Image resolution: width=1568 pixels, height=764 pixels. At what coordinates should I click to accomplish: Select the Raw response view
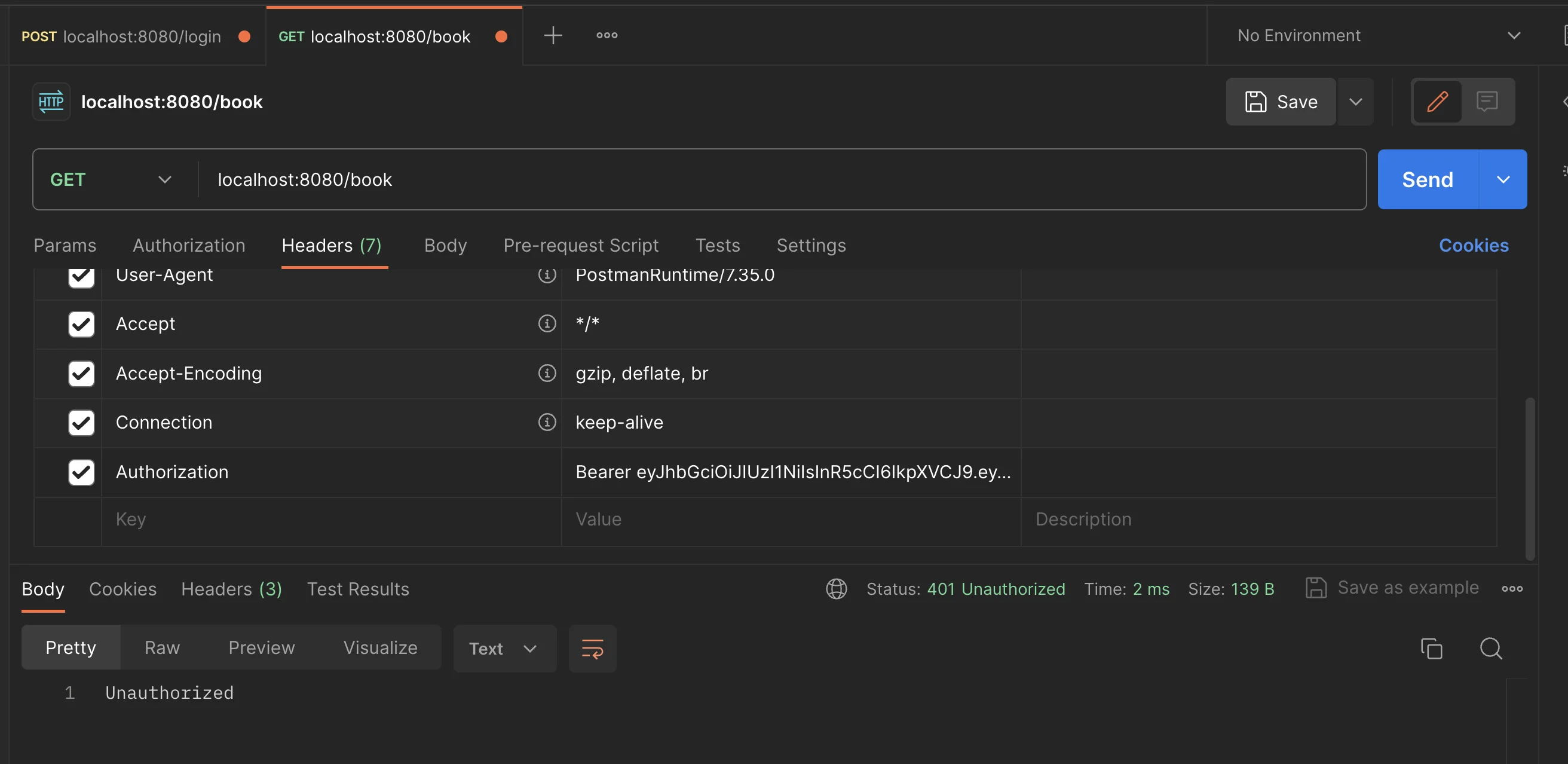162,647
